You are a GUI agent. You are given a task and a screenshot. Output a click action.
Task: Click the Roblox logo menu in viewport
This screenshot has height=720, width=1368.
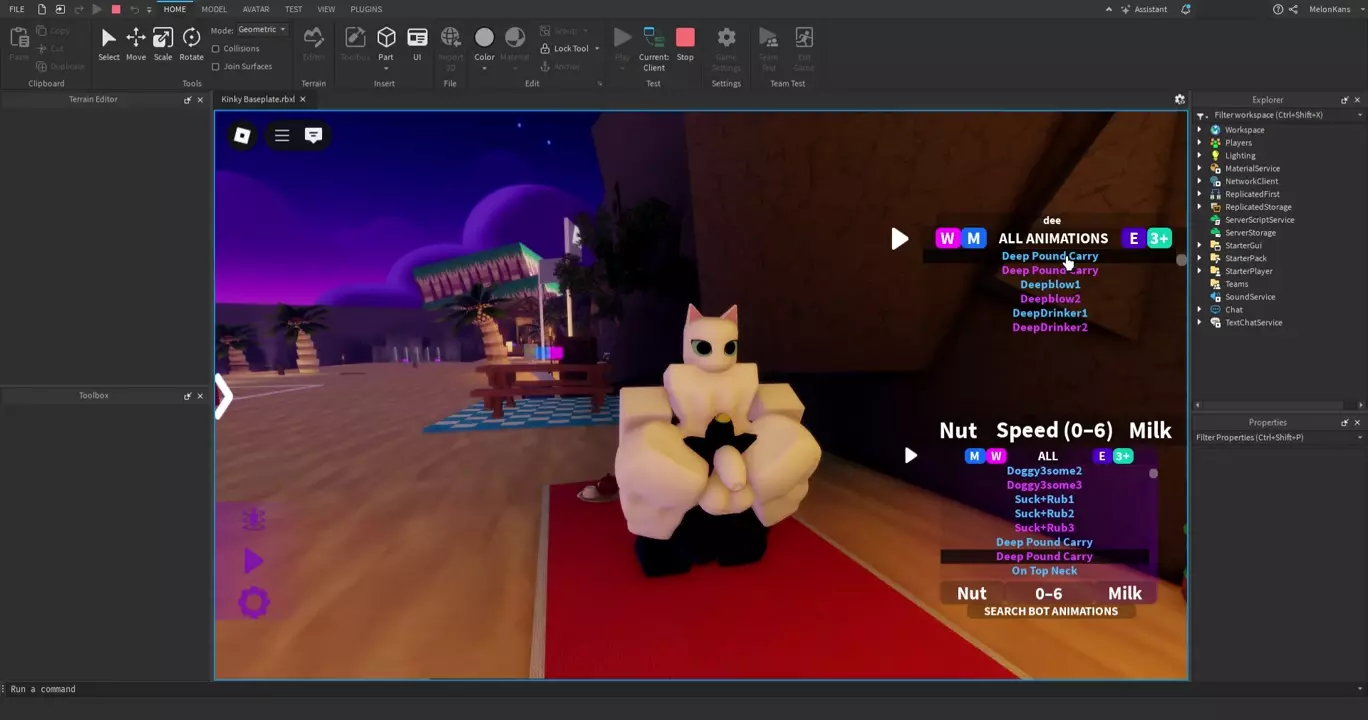(x=242, y=135)
